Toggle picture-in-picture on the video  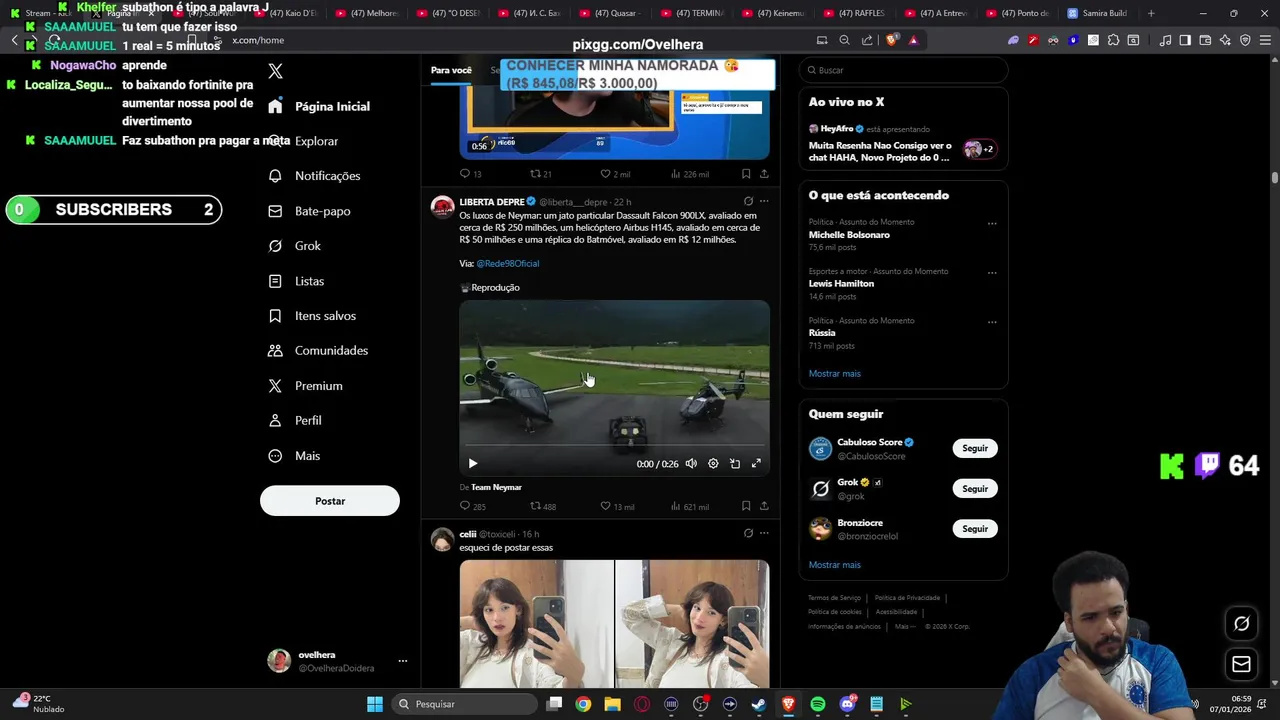point(735,464)
